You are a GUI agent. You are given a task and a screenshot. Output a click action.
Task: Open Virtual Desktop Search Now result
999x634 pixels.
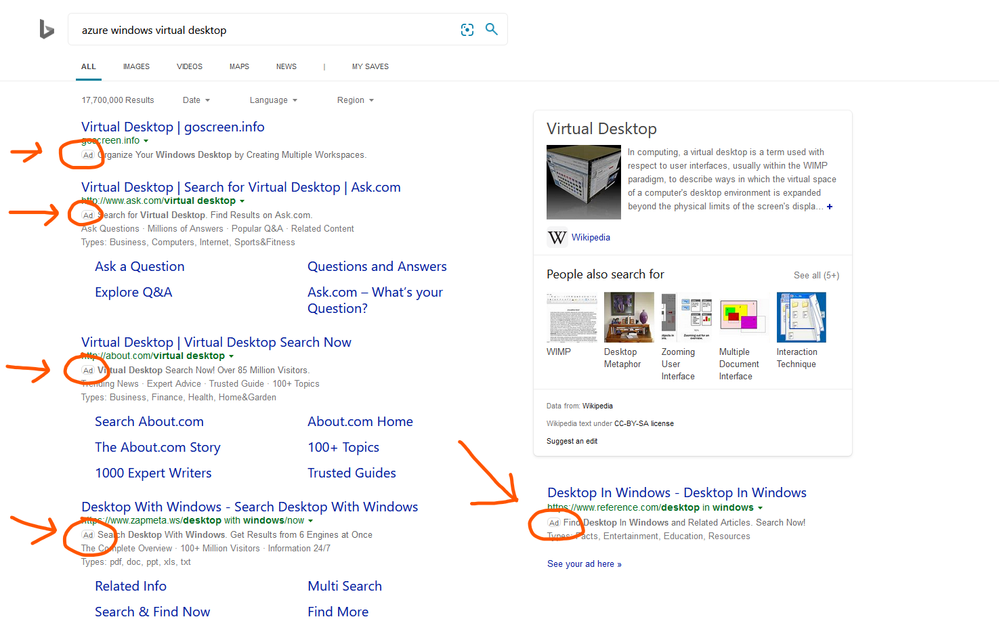pyautogui.click(x=216, y=342)
